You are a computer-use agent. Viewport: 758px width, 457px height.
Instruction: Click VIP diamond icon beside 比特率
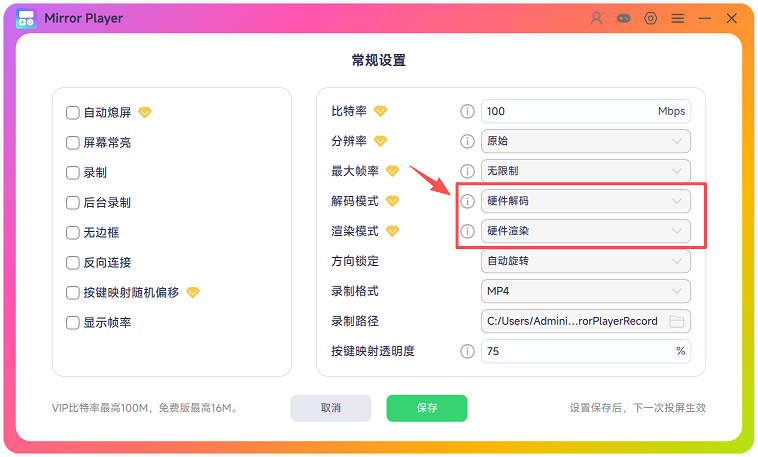pos(380,111)
